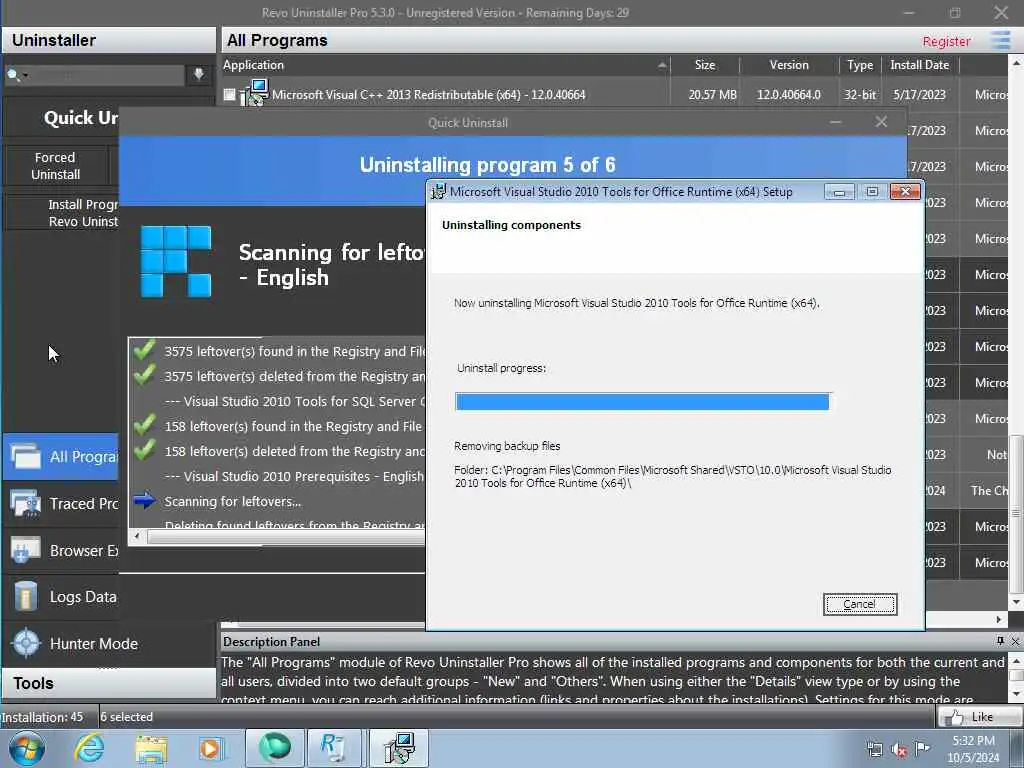Open the Traced Programs module icon
Viewport: 1024px width, 768px height.
click(26, 504)
